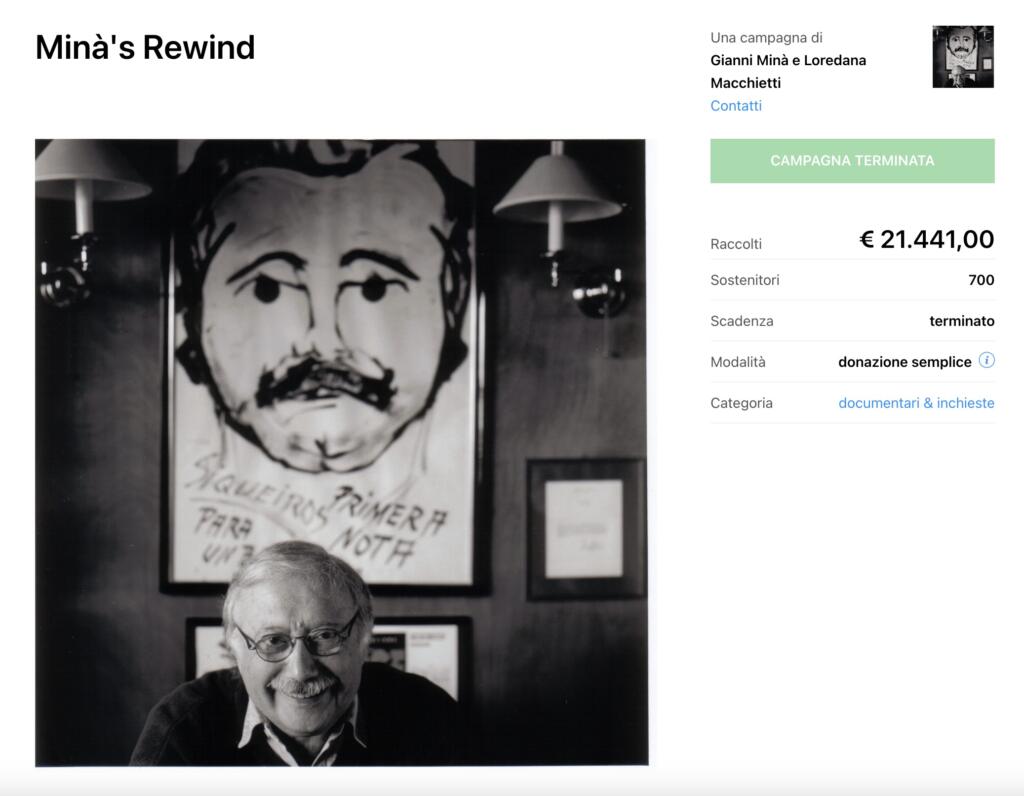
Task: Open the documentari & inchieste category link
Action: point(916,403)
